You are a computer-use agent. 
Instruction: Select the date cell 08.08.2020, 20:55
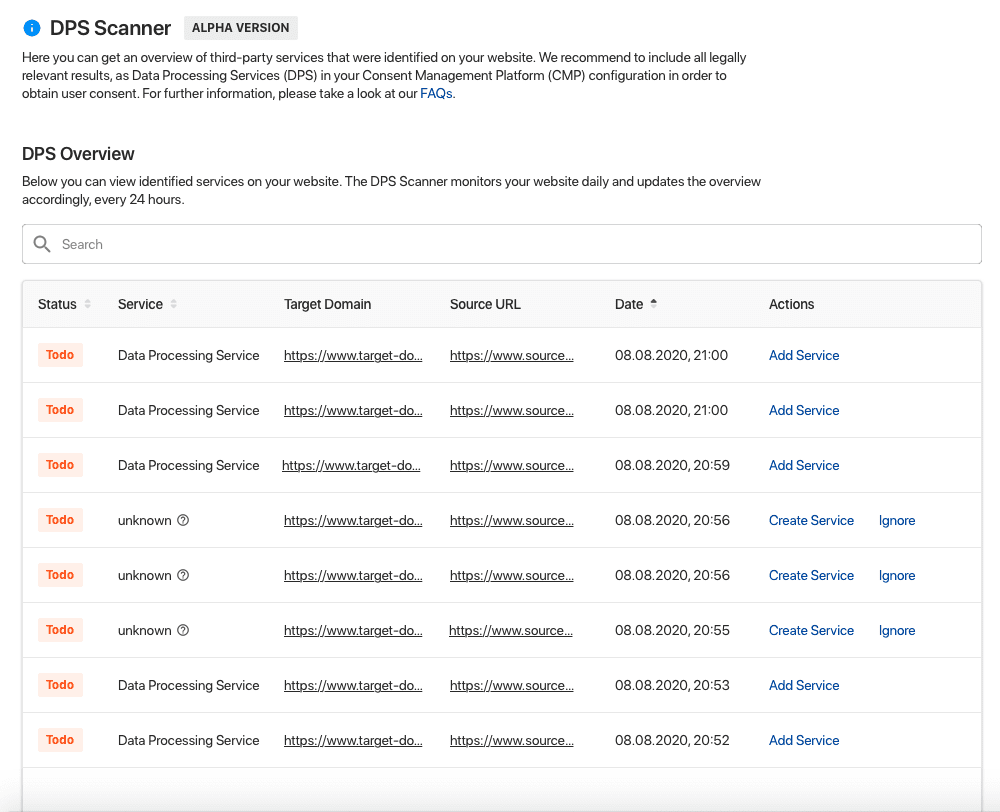tap(672, 630)
